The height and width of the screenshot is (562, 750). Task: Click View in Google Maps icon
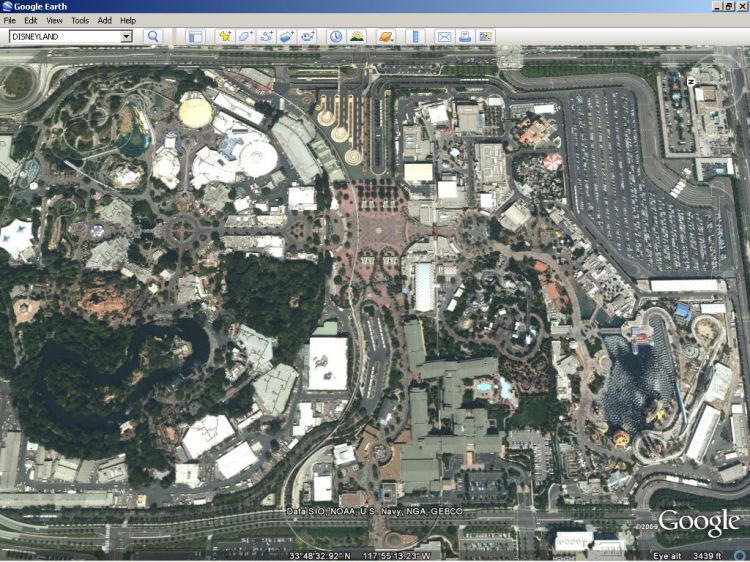[485, 36]
